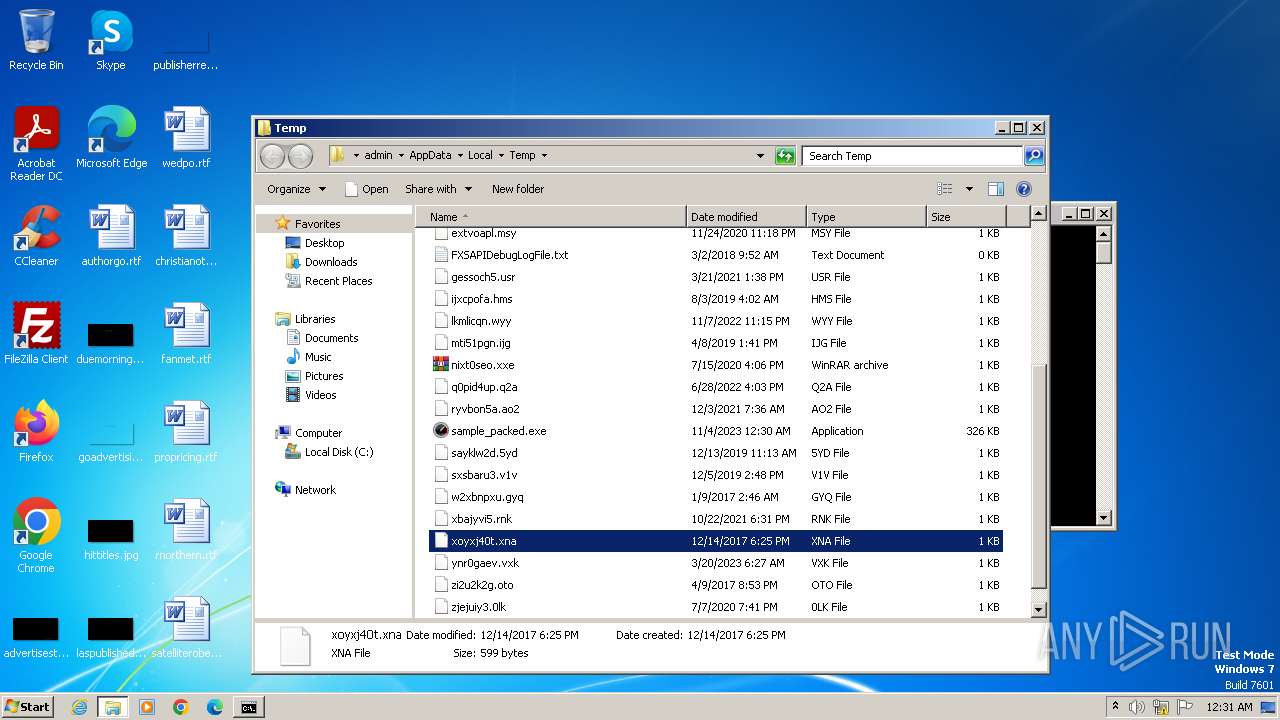1280x720 pixels.
Task: Expand the address bar history dropdown
Action: tap(761, 156)
